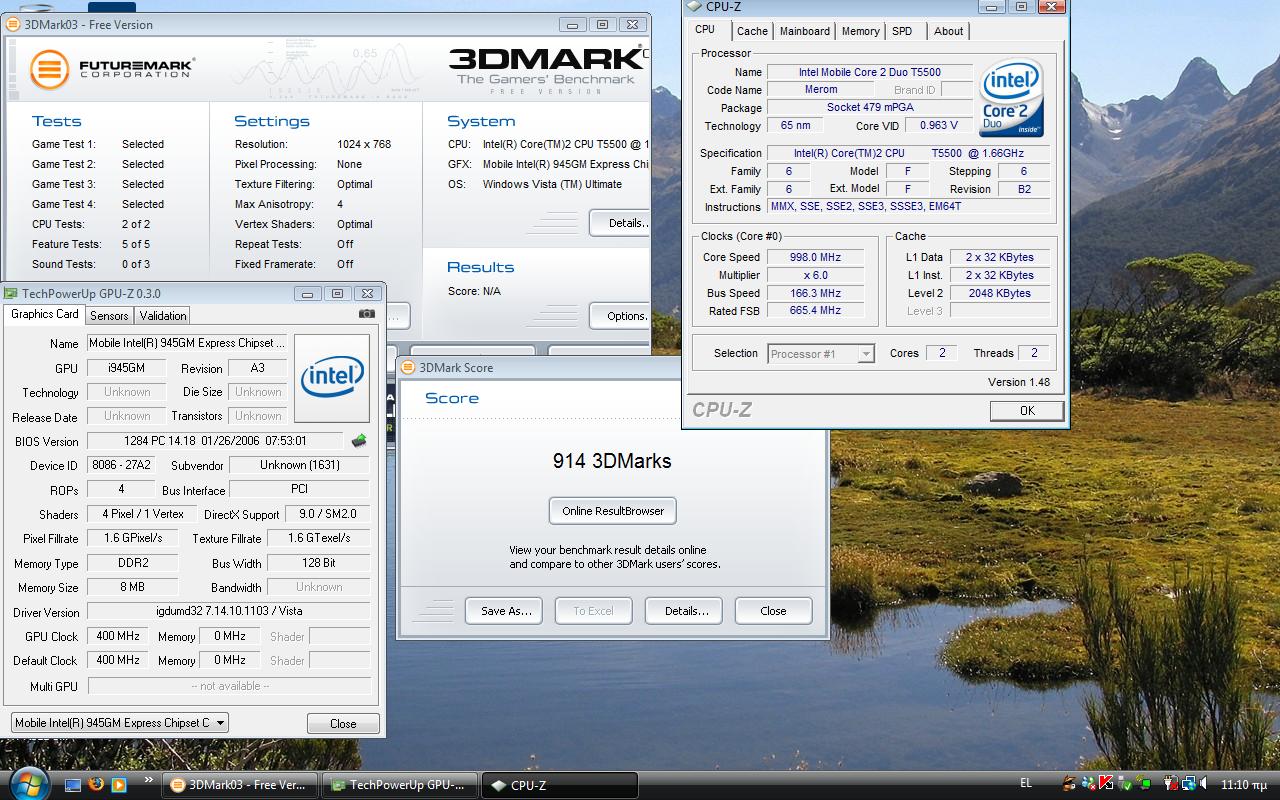This screenshot has width=1280, height=800.
Task: Open Sensors tab in GPU-Z
Action: [109, 316]
